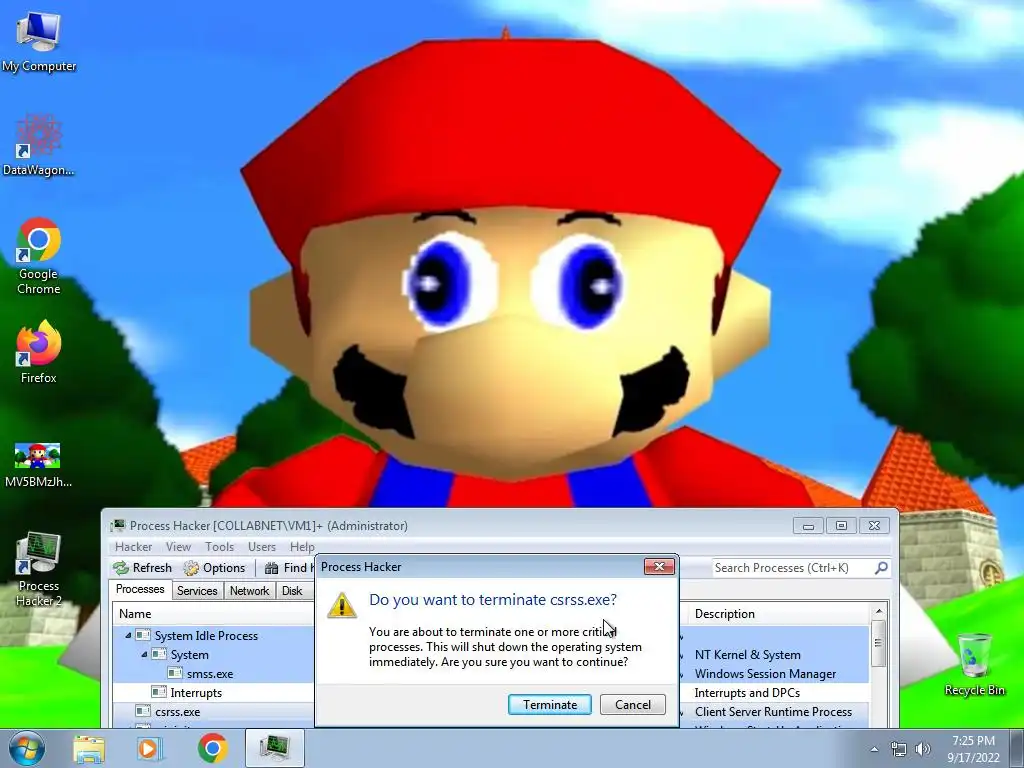Image resolution: width=1024 pixels, height=768 pixels.
Task: Click the Windows Start orb
Action: [x=27, y=748]
